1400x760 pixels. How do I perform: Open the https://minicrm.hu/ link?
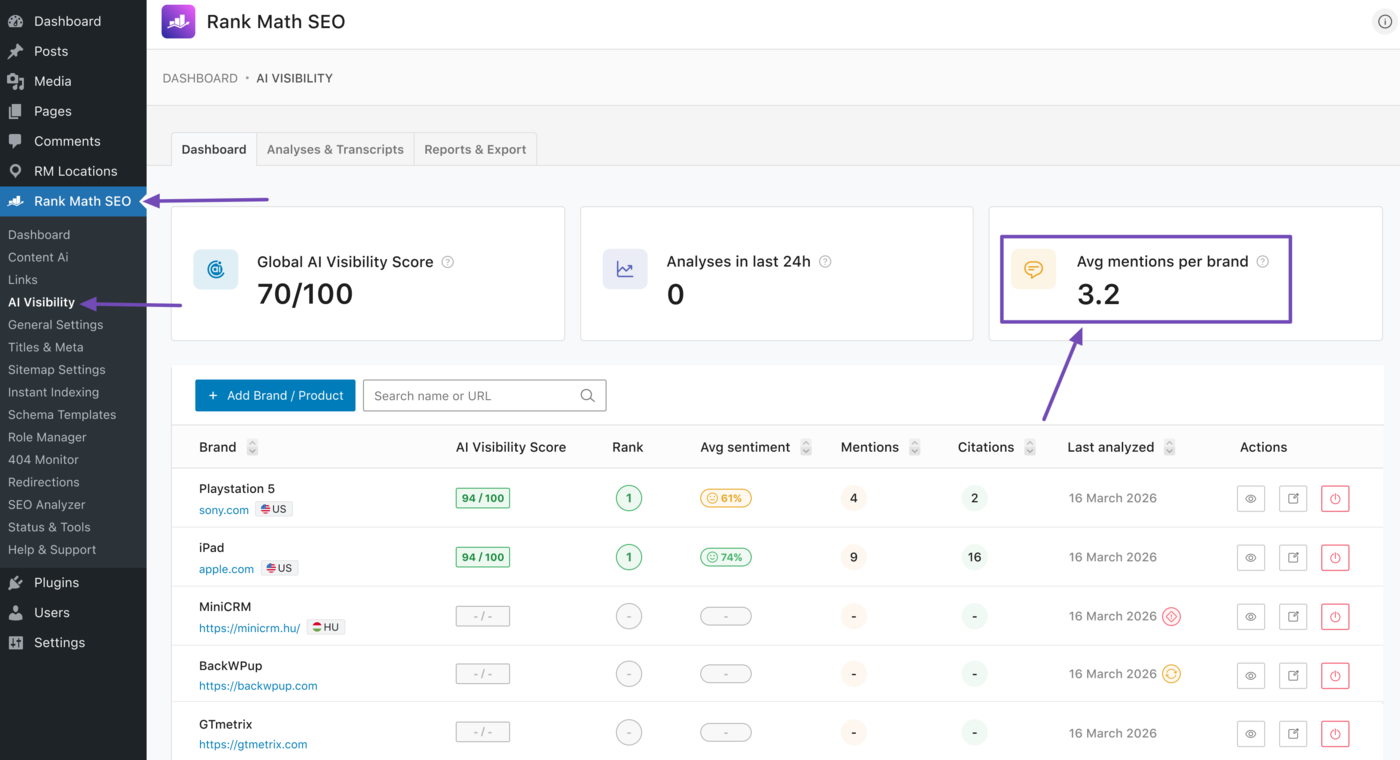coord(249,628)
